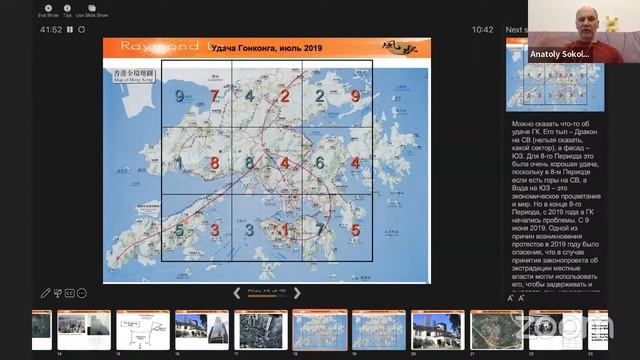Select the green satellite view slide thumbnail
The width and height of the screenshot is (640, 360).
click(x=497, y=330)
